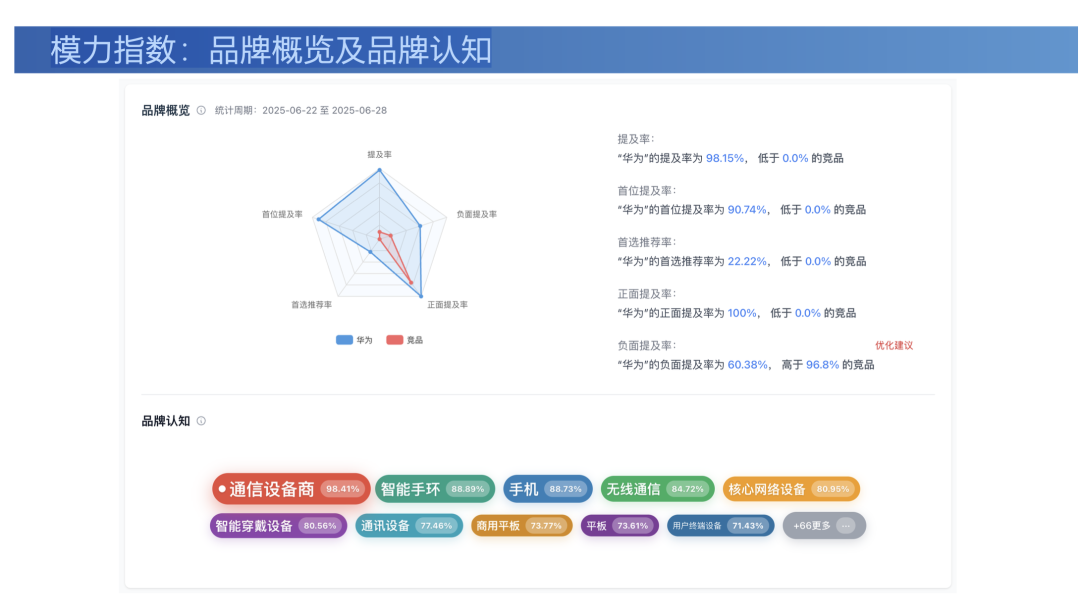Click blue radar point at 提及率 vertex

(x=380, y=170)
